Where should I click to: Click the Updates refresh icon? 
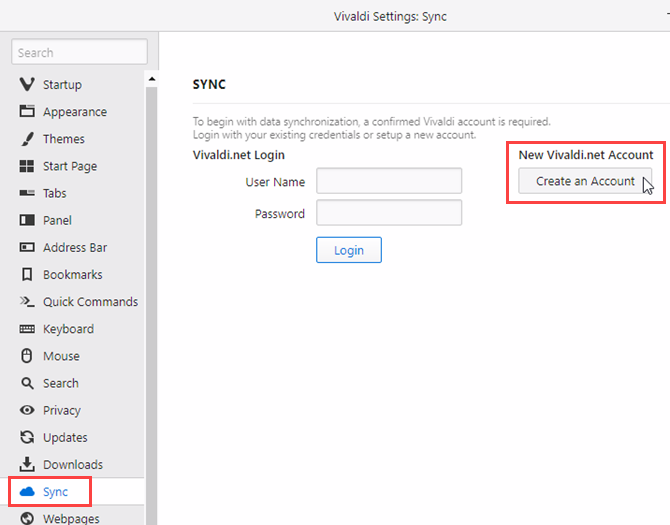[x=27, y=437]
